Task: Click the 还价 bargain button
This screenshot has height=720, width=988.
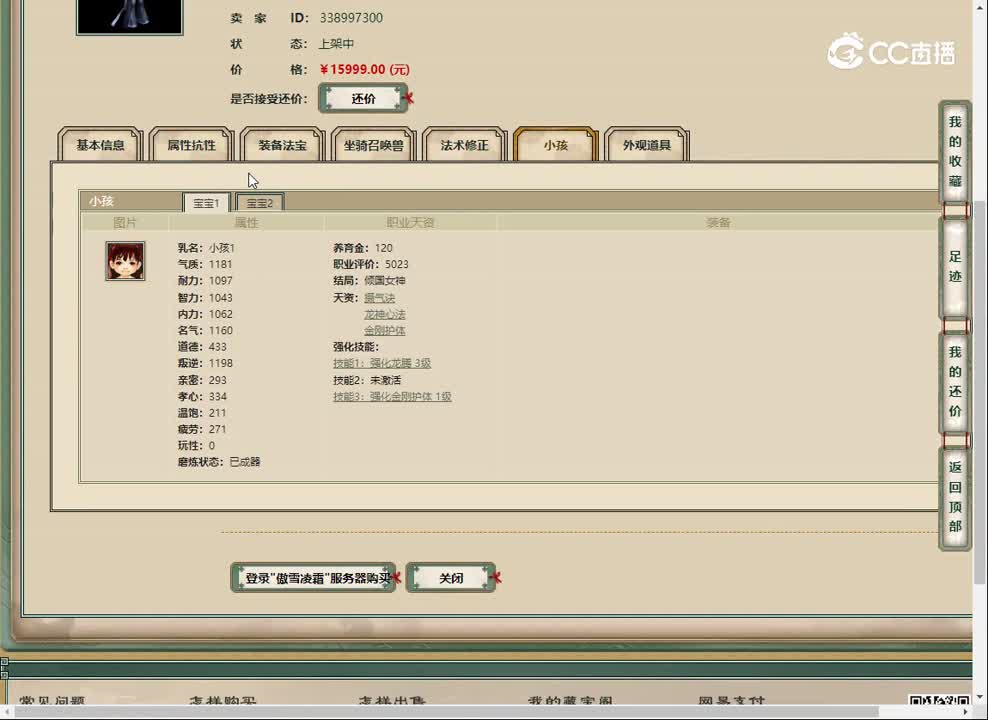Action: pos(363,99)
